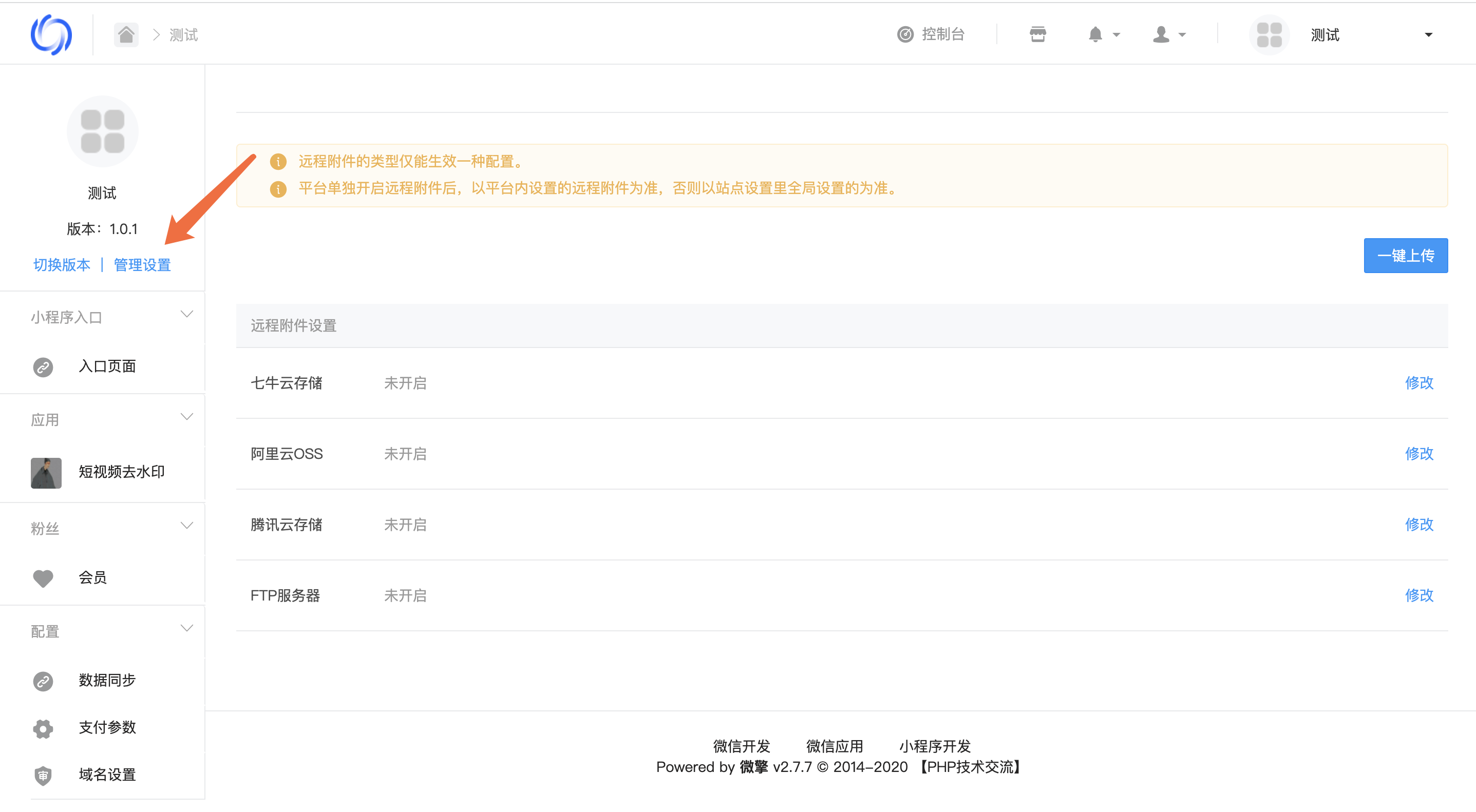Open footer 微信应用 link
The image size is (1476, 812).
pyautogui.click(x=834, y=746)
